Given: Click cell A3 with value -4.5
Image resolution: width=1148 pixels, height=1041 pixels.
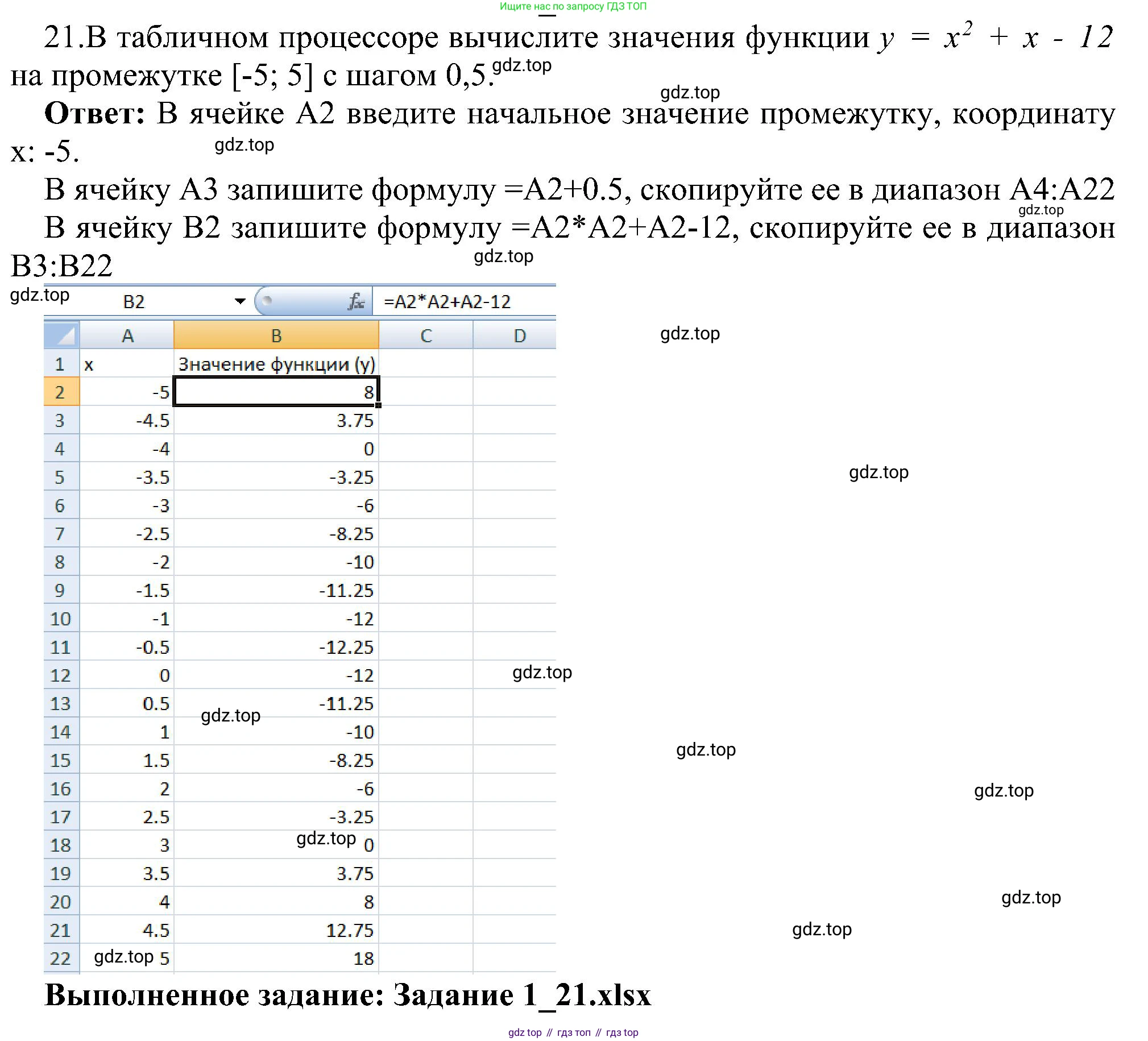Looking at the screenshot, I should click(x=127, y=420).
